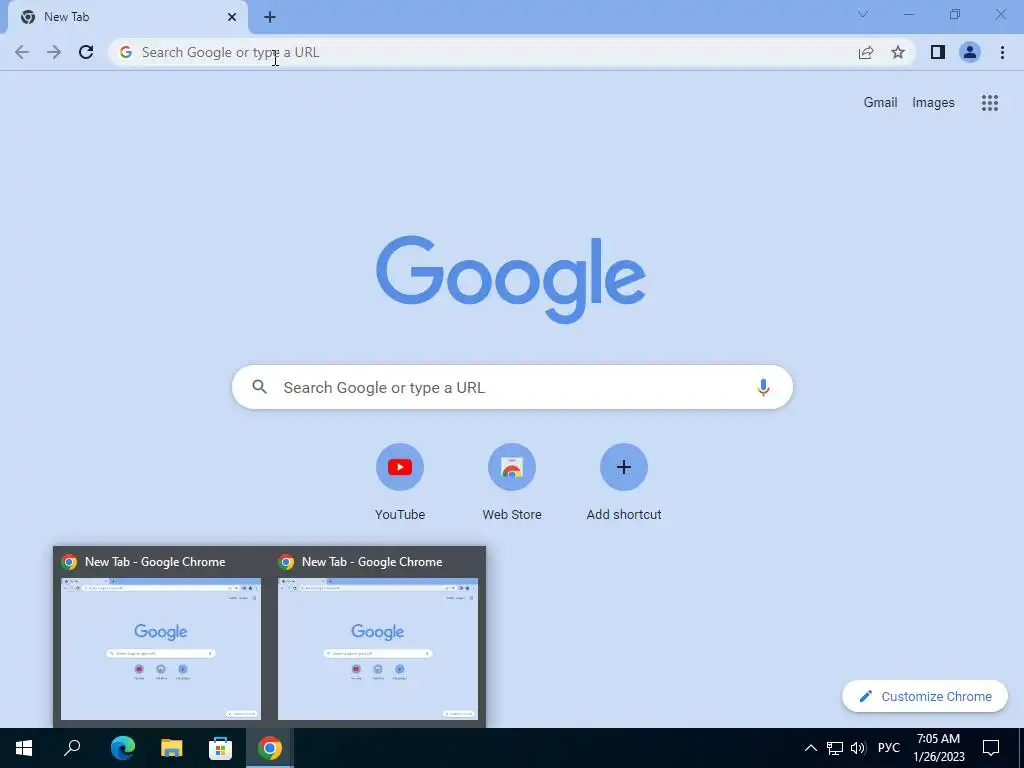This screenshot has height=768, width=1024.
Task: Bookmark this tab with the star icon
Action: coord(898,52)
